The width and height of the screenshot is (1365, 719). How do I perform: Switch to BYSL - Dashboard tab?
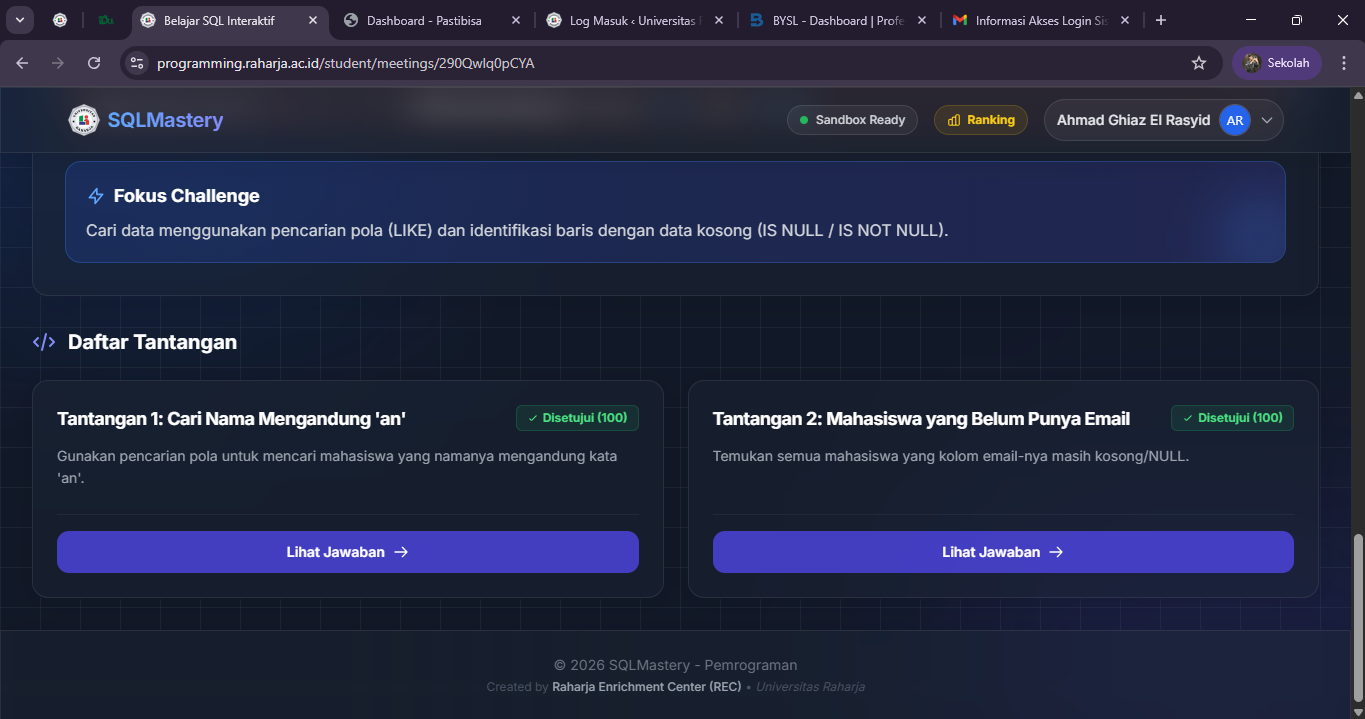tap(830, 20)
